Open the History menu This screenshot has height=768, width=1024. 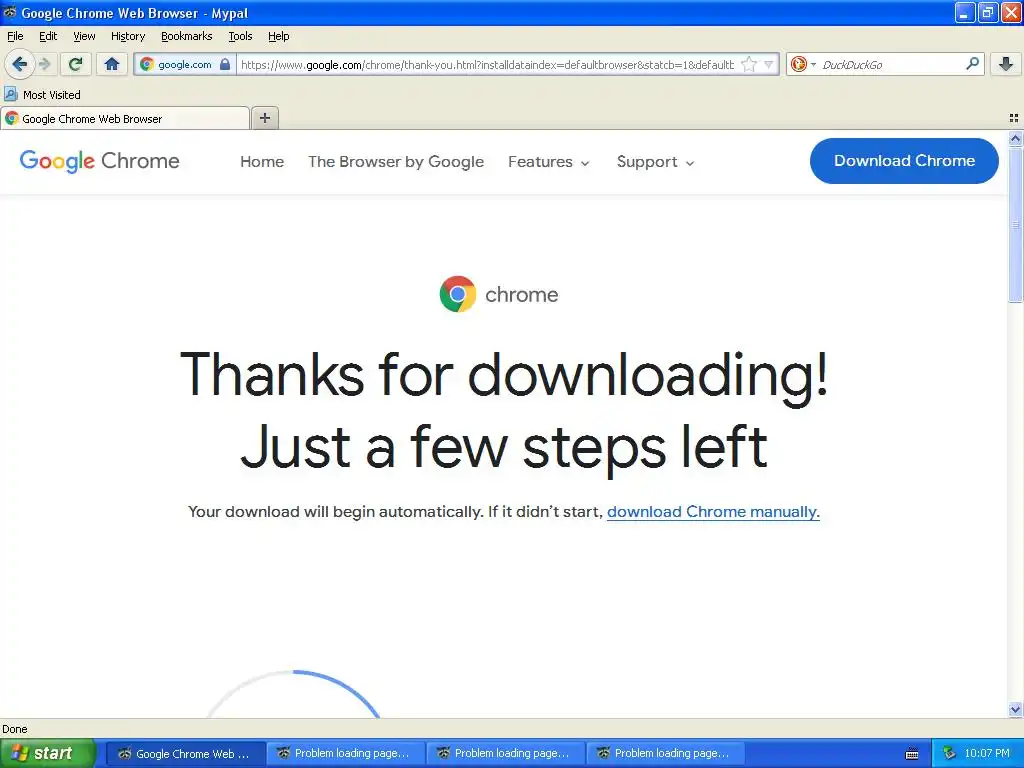pyautogui.click(x=128, y=36)
